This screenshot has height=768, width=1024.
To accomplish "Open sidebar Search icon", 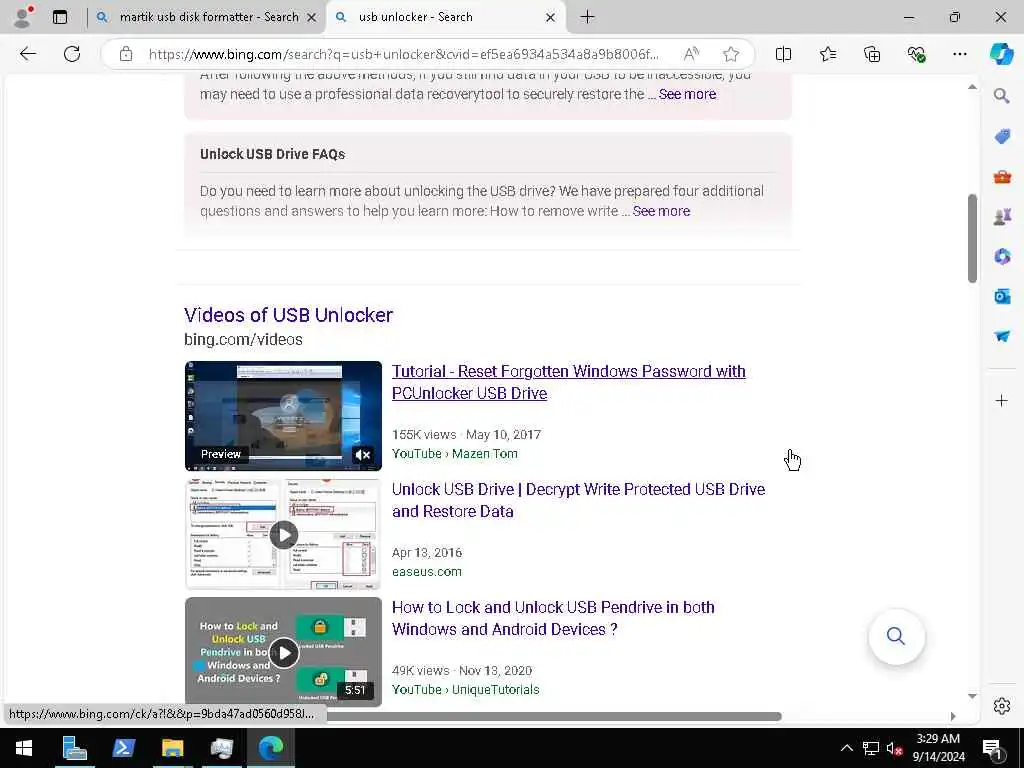I will (1002, 96).
